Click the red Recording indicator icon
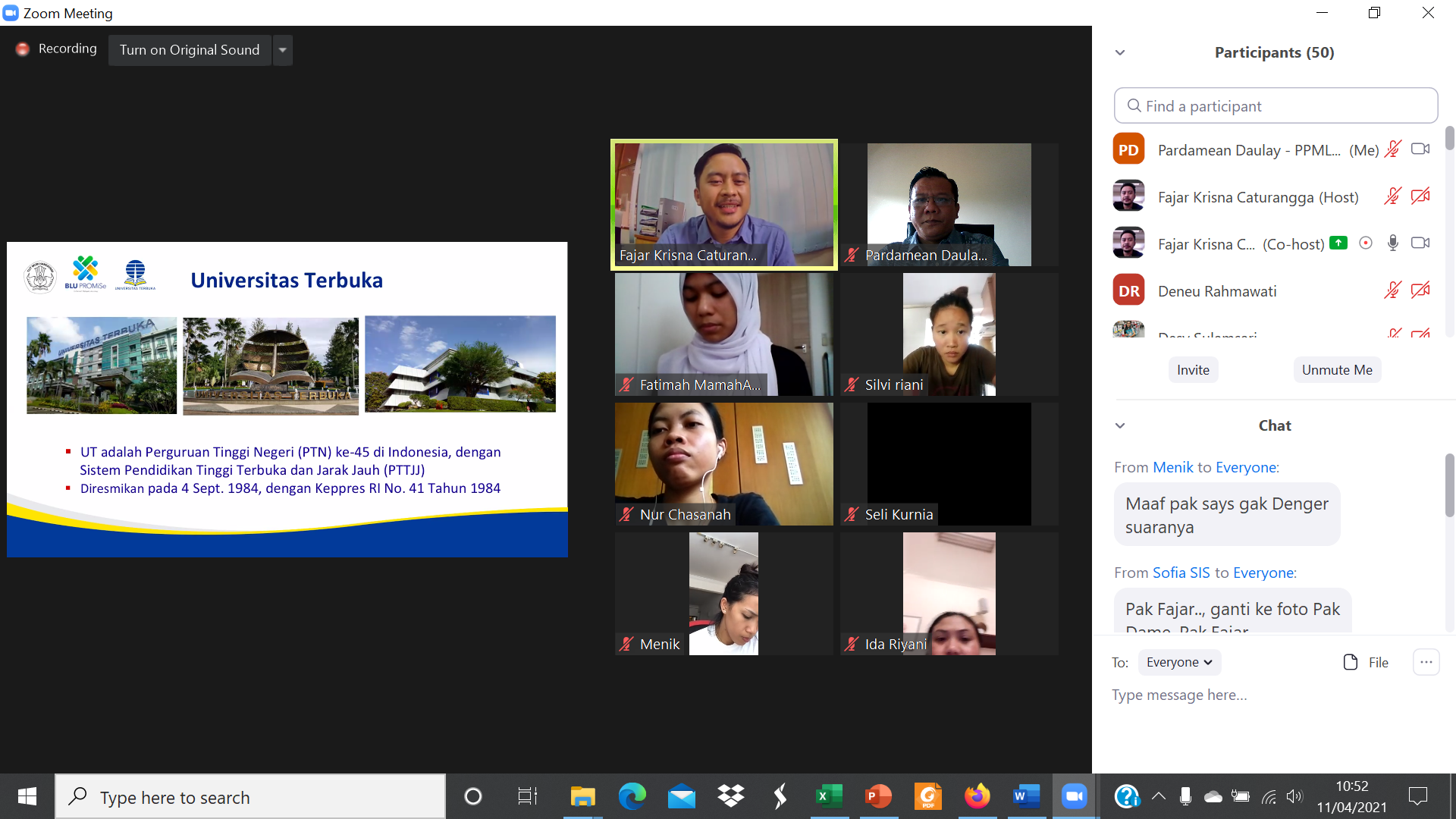1456x819 pixels. point(23,49)
